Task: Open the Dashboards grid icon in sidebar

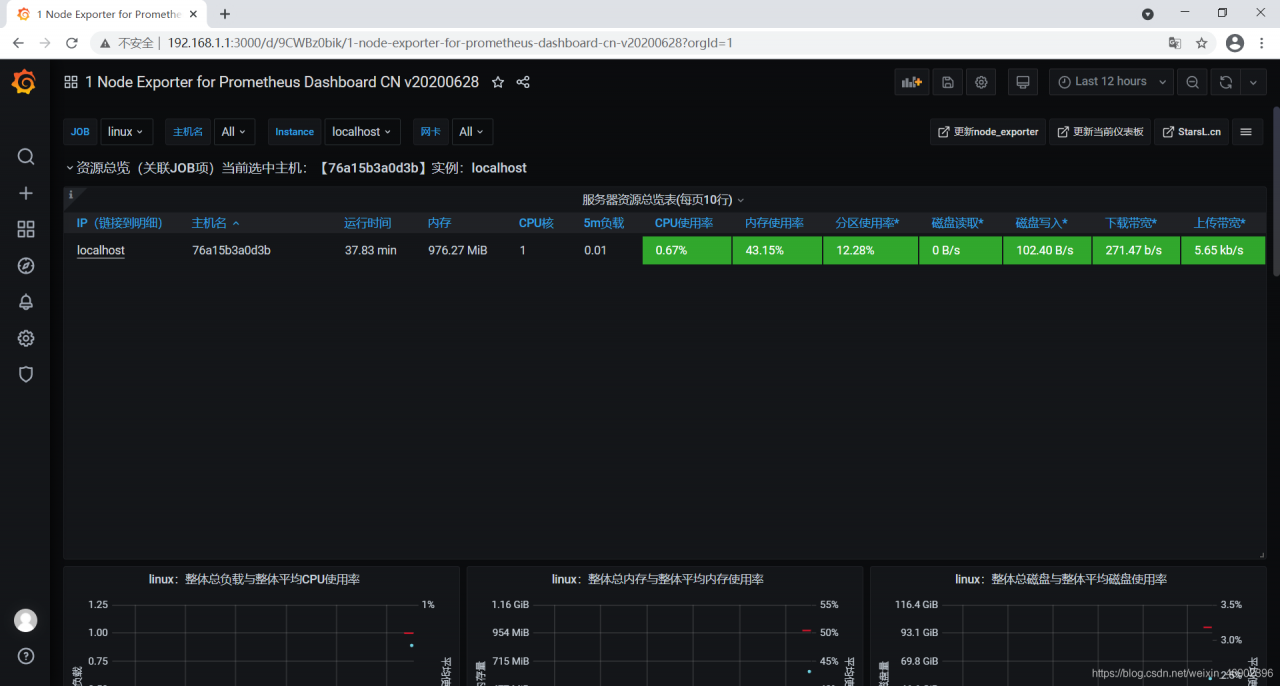Action: (x=26, y=229)
